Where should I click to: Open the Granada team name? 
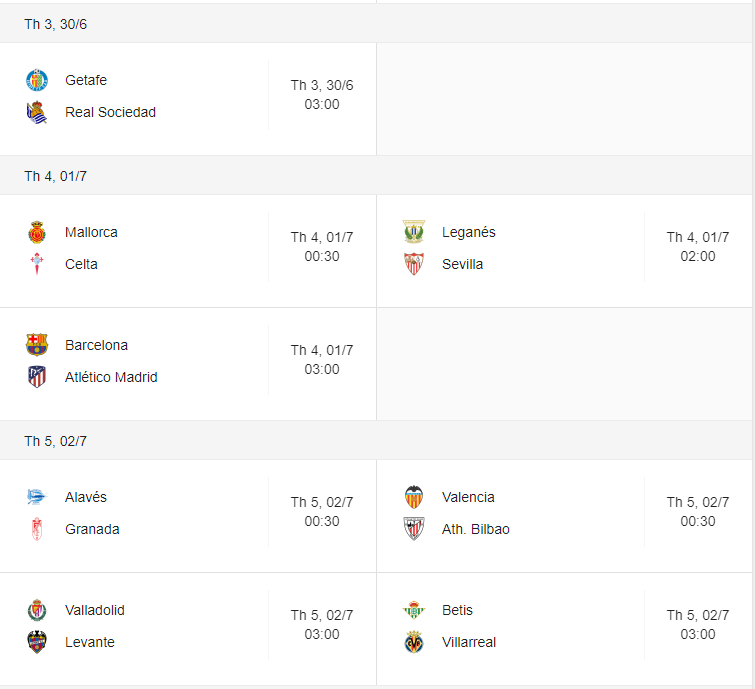point(92,529)
